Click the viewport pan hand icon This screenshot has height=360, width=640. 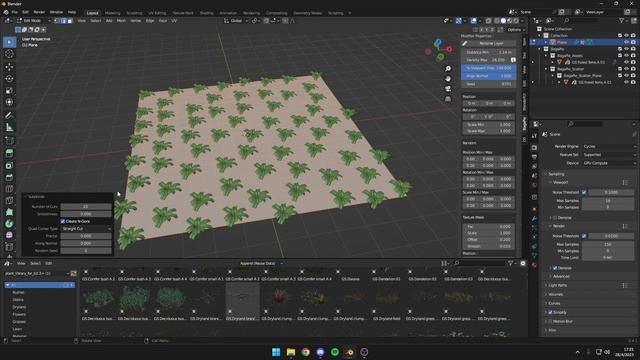pos(448,78)
